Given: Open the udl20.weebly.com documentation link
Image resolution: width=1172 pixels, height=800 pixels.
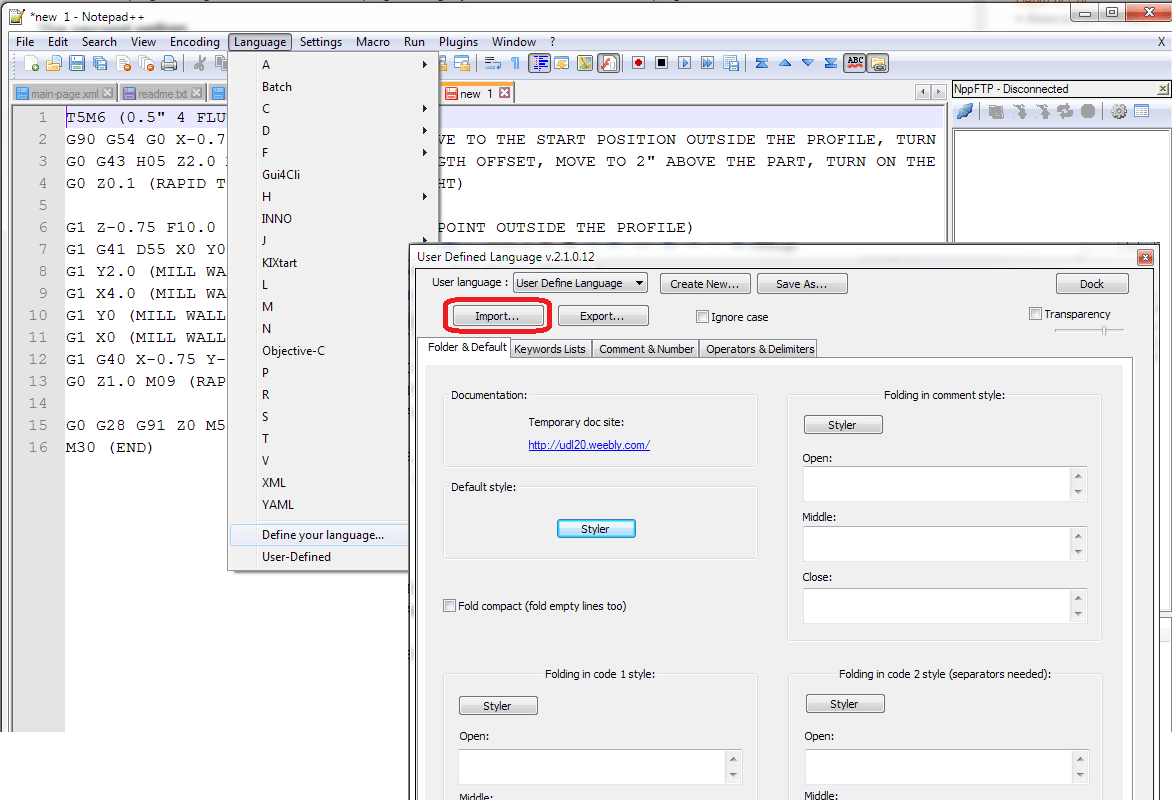Looking at the screenshot, I should click(589, 445).
